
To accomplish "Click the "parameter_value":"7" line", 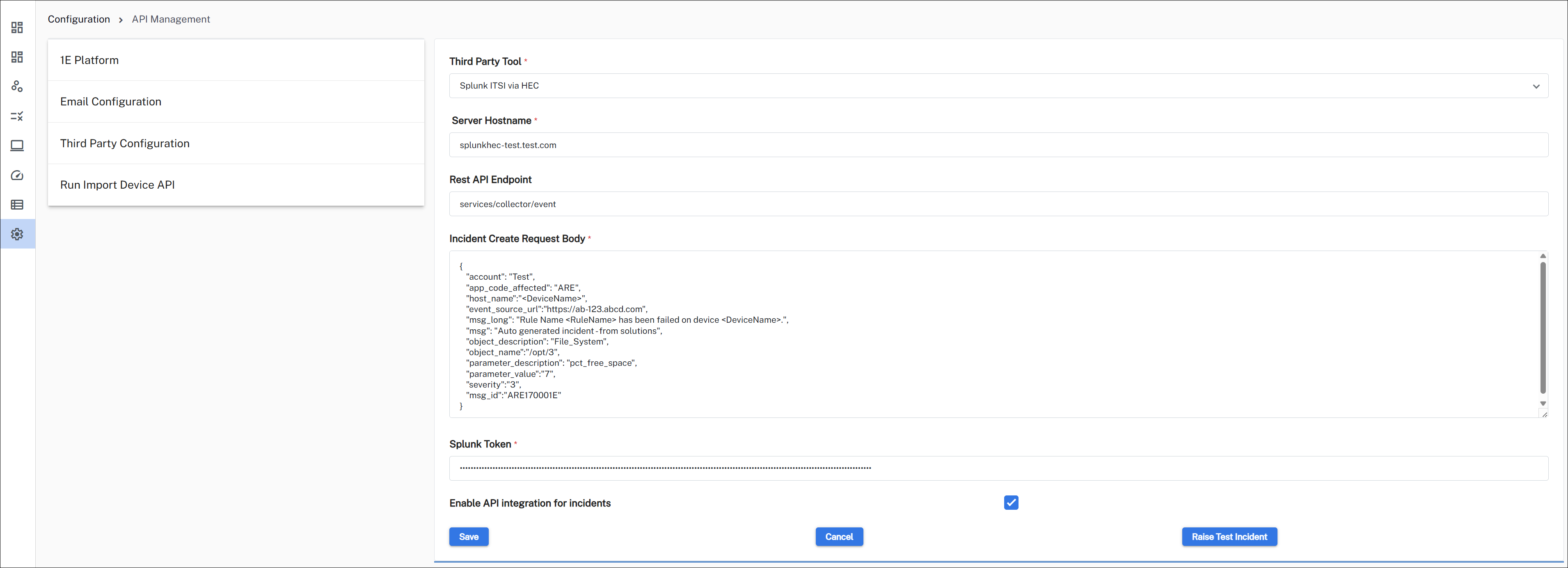I will pyautogui.click(x=510, y=374).
